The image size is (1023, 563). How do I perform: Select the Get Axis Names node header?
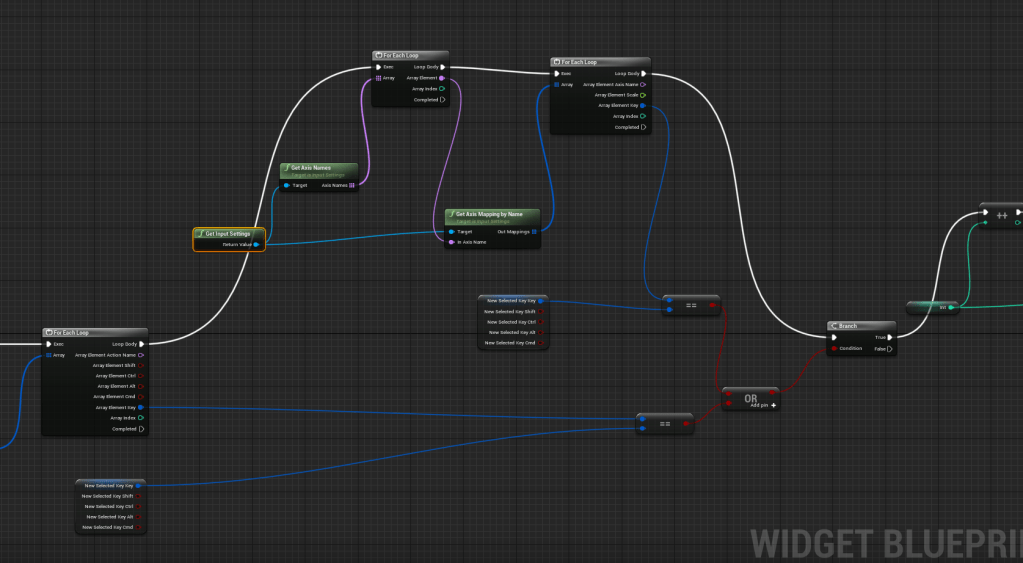tap(318, 168)
